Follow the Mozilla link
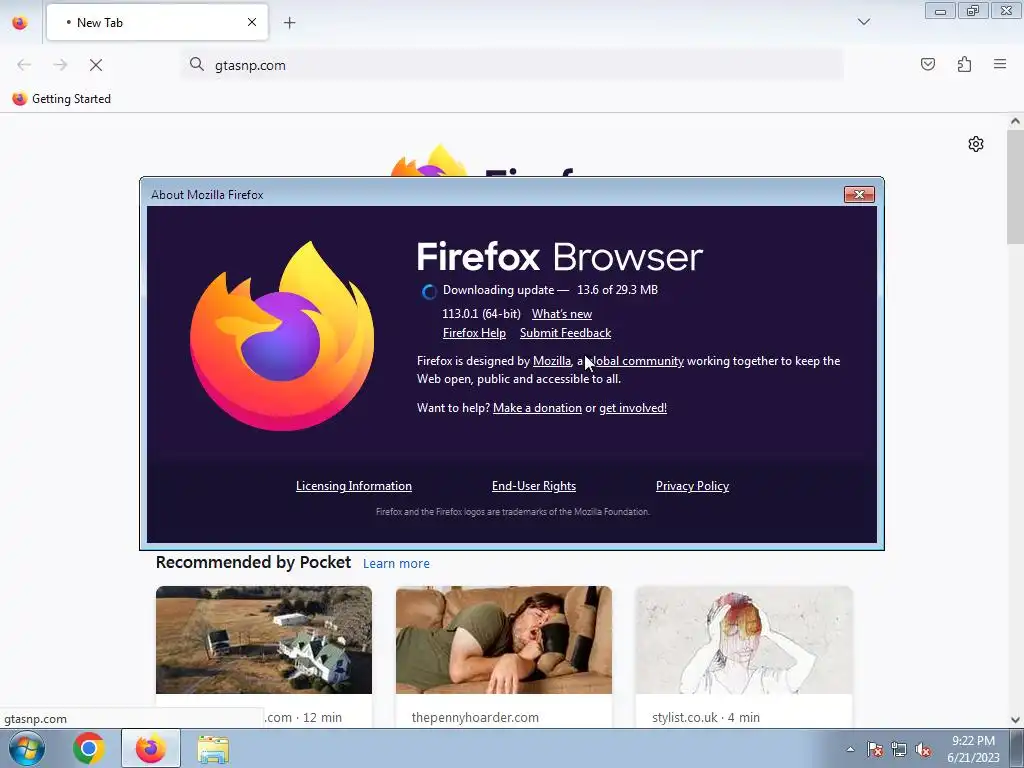The image size is (1024, 768). coord(552,361)
